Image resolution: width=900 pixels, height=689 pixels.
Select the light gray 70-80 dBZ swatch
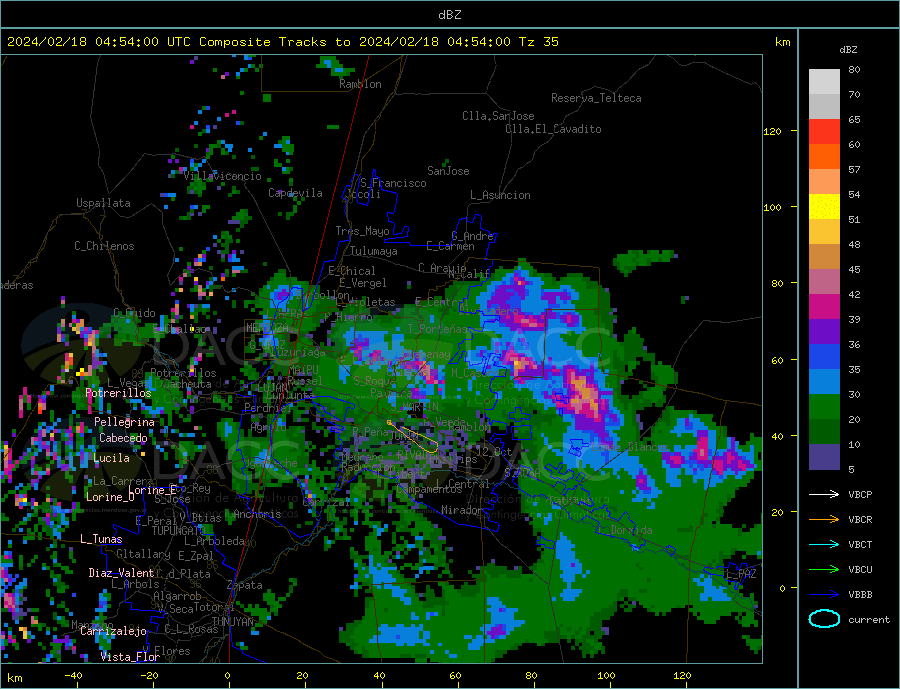[824, 82]
